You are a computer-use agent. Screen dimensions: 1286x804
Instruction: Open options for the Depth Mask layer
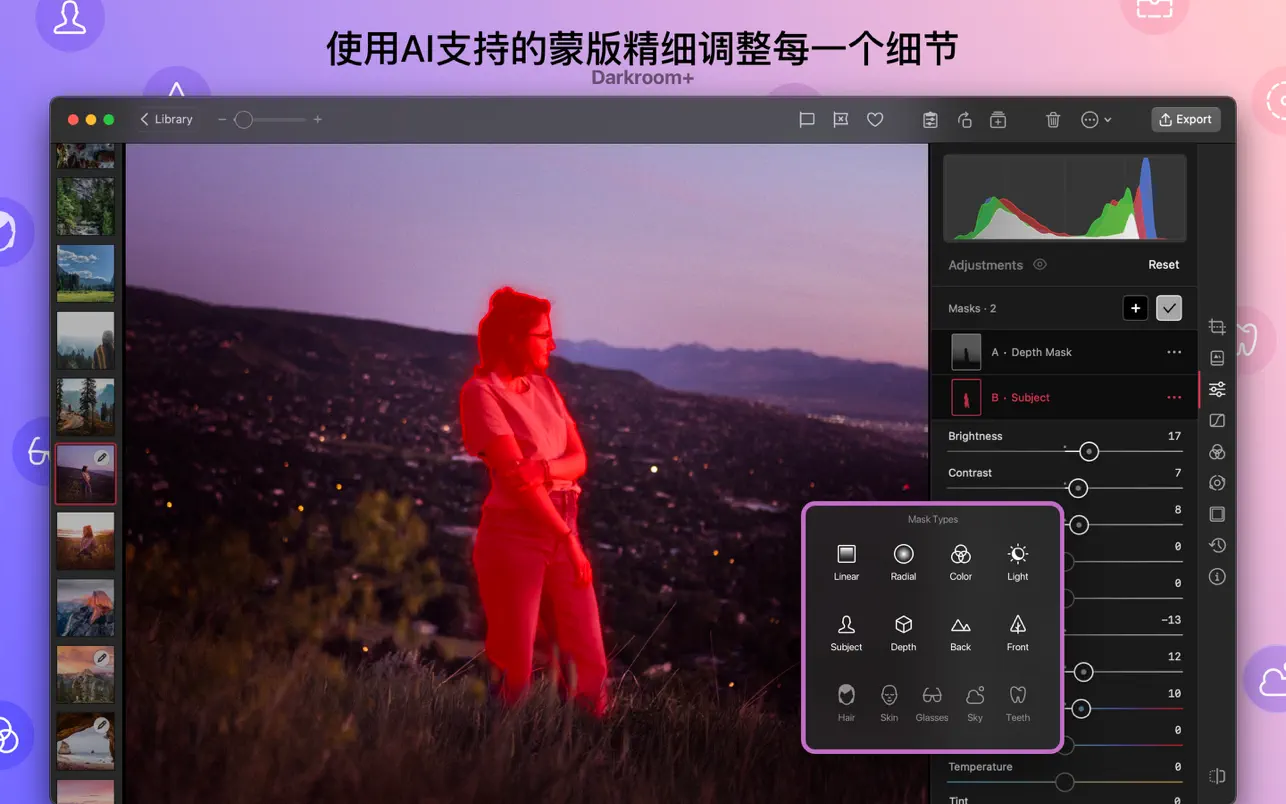[1174, 352]
